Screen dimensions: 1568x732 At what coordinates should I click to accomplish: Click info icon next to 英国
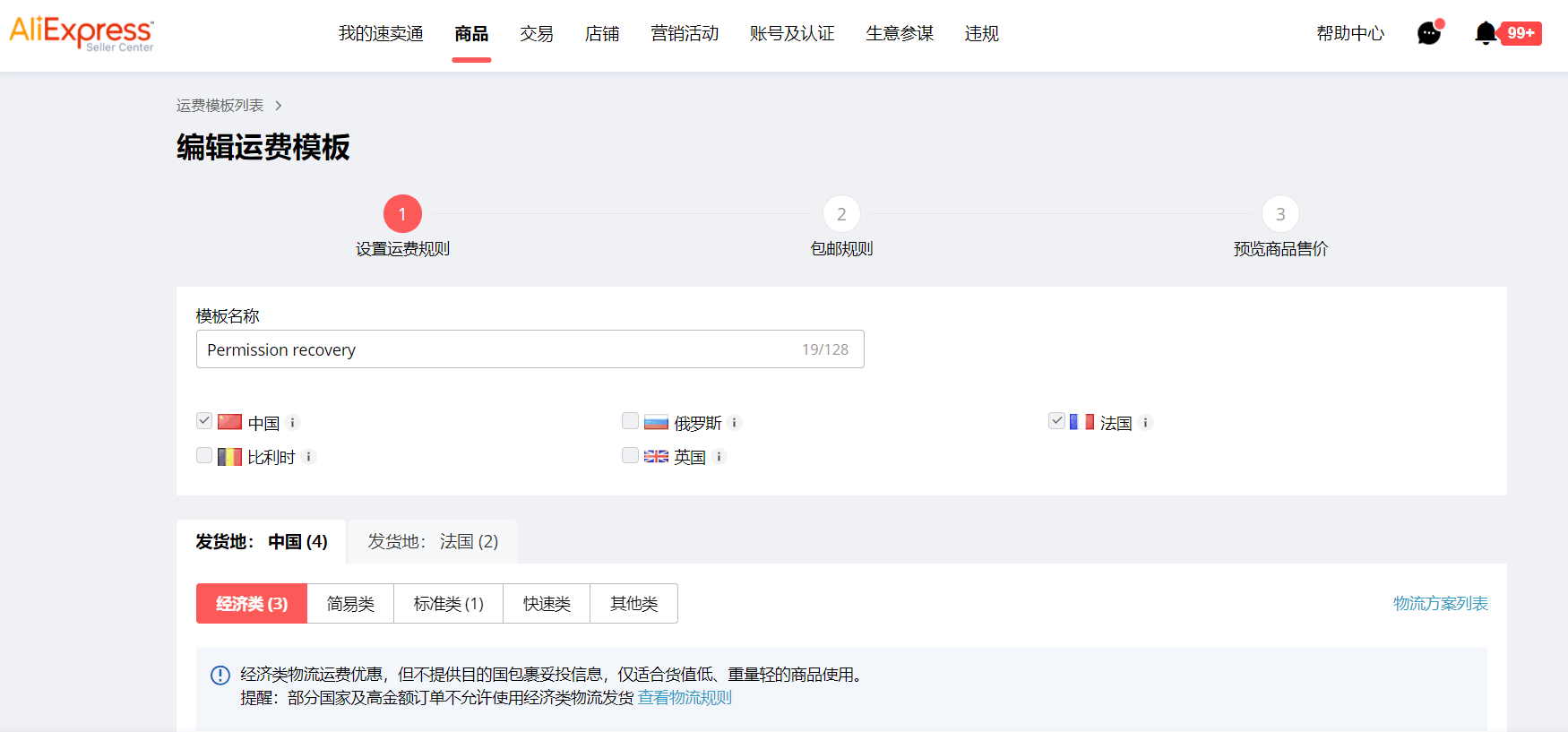[719, 457]
